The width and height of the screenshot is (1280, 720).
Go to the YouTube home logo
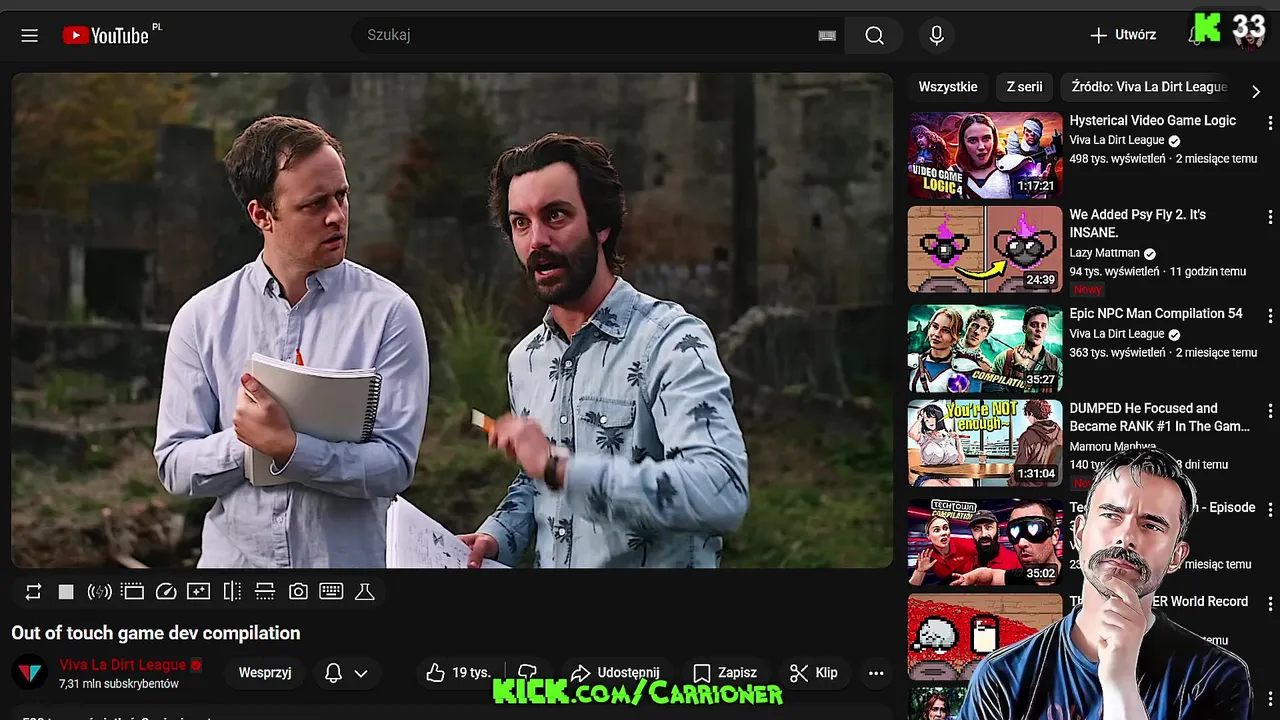coord(105,35)
